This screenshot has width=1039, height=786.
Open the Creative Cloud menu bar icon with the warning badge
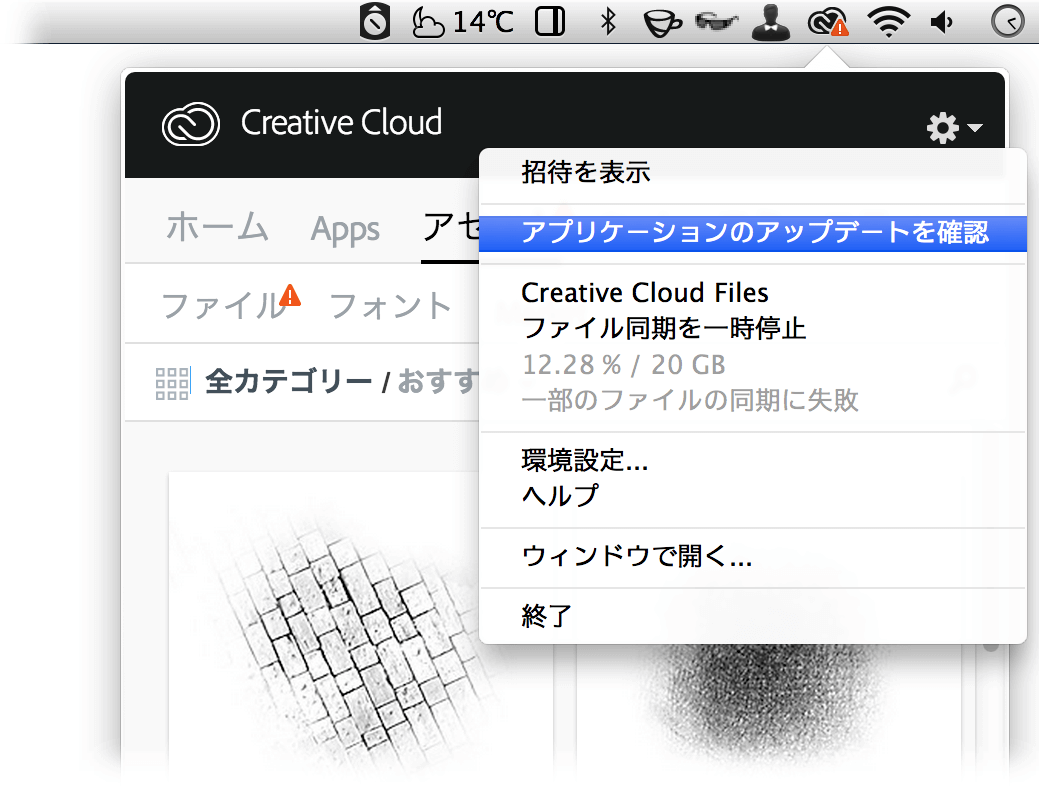(828, 23)
